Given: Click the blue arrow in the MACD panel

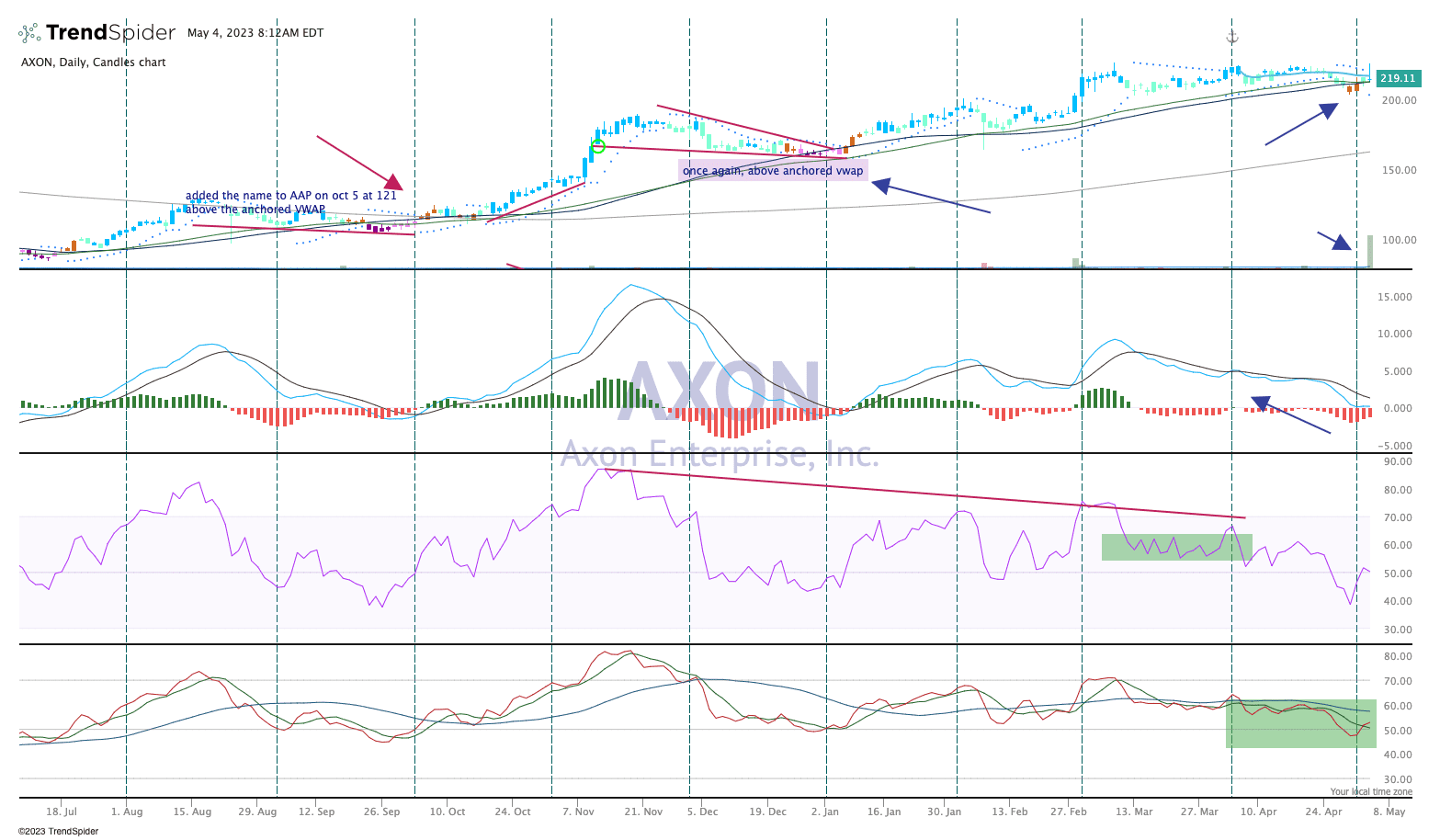Looking at the screenshot, I should 1290,415.
